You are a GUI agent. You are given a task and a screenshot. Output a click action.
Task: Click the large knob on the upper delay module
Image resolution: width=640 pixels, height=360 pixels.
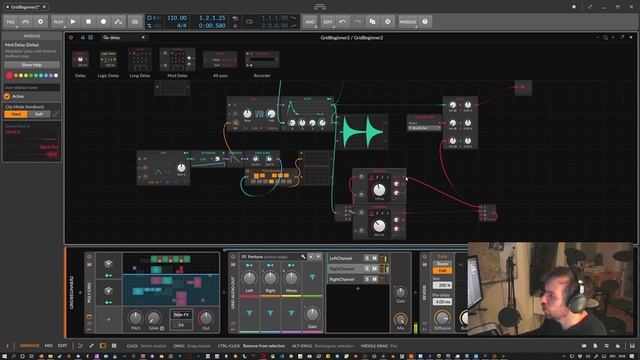coord(379,189)
